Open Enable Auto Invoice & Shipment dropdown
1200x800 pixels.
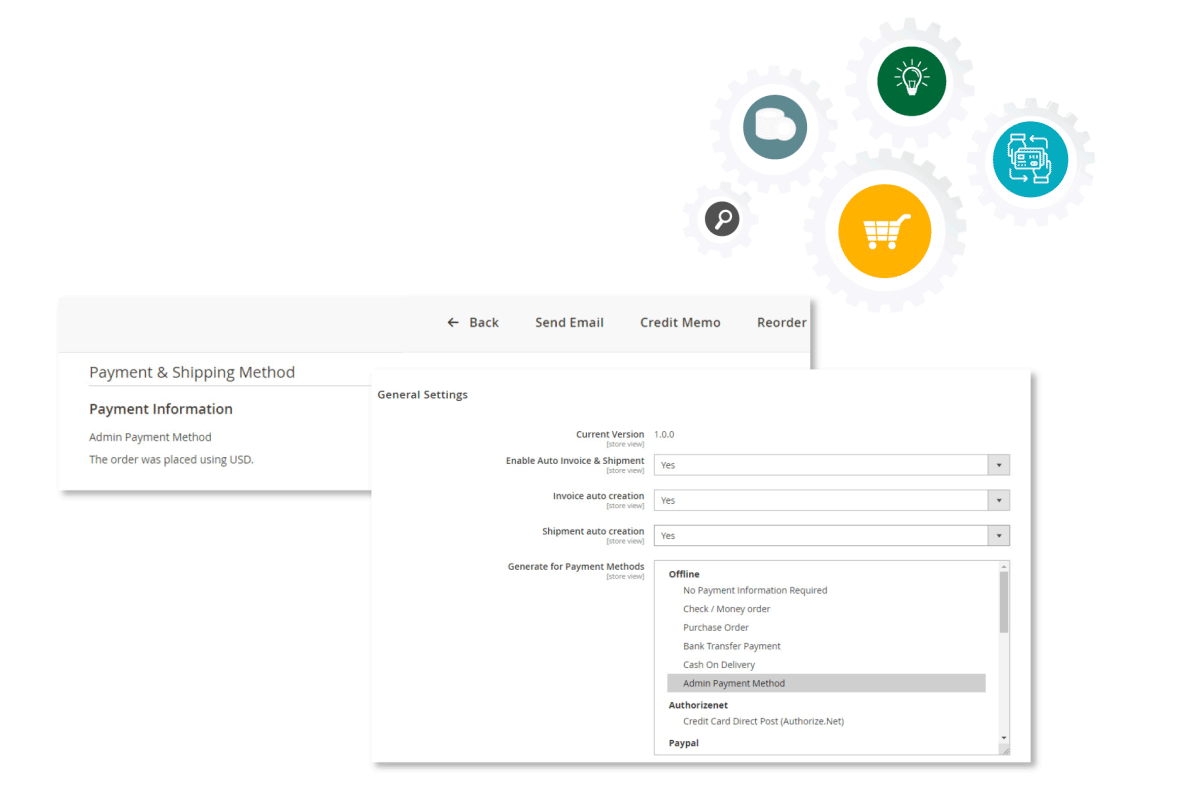831,465
